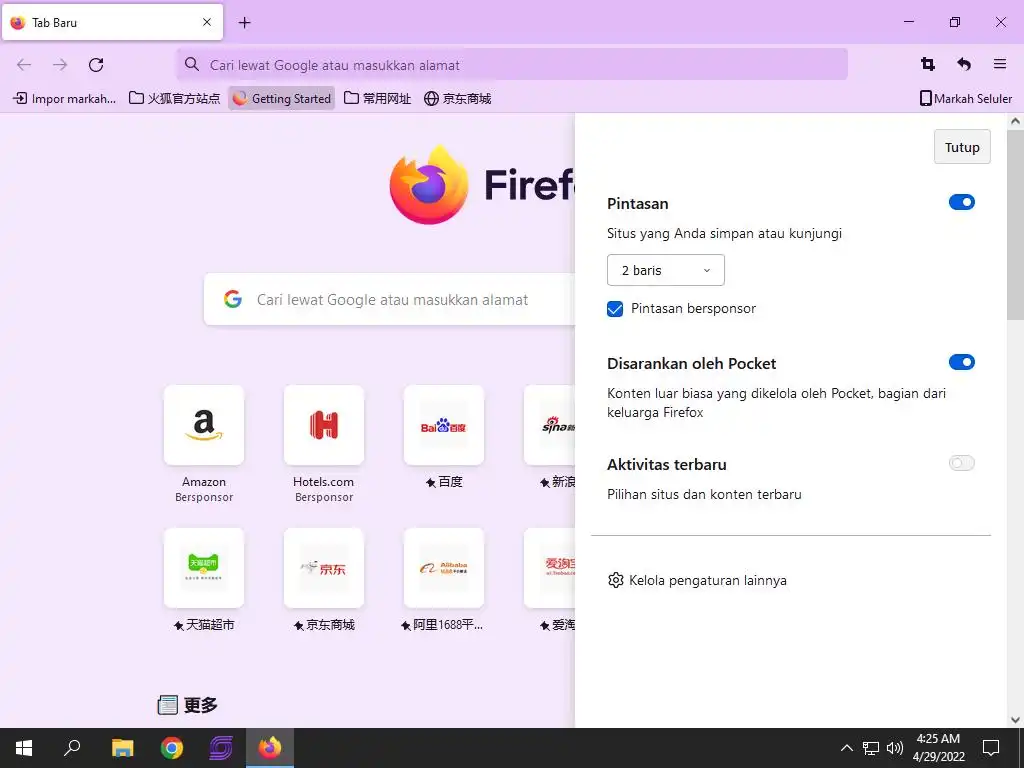This screenshot has width=1024, height=768.
Task: Open Markah Seluler bookmarks
Action: [x=966, y=99]
